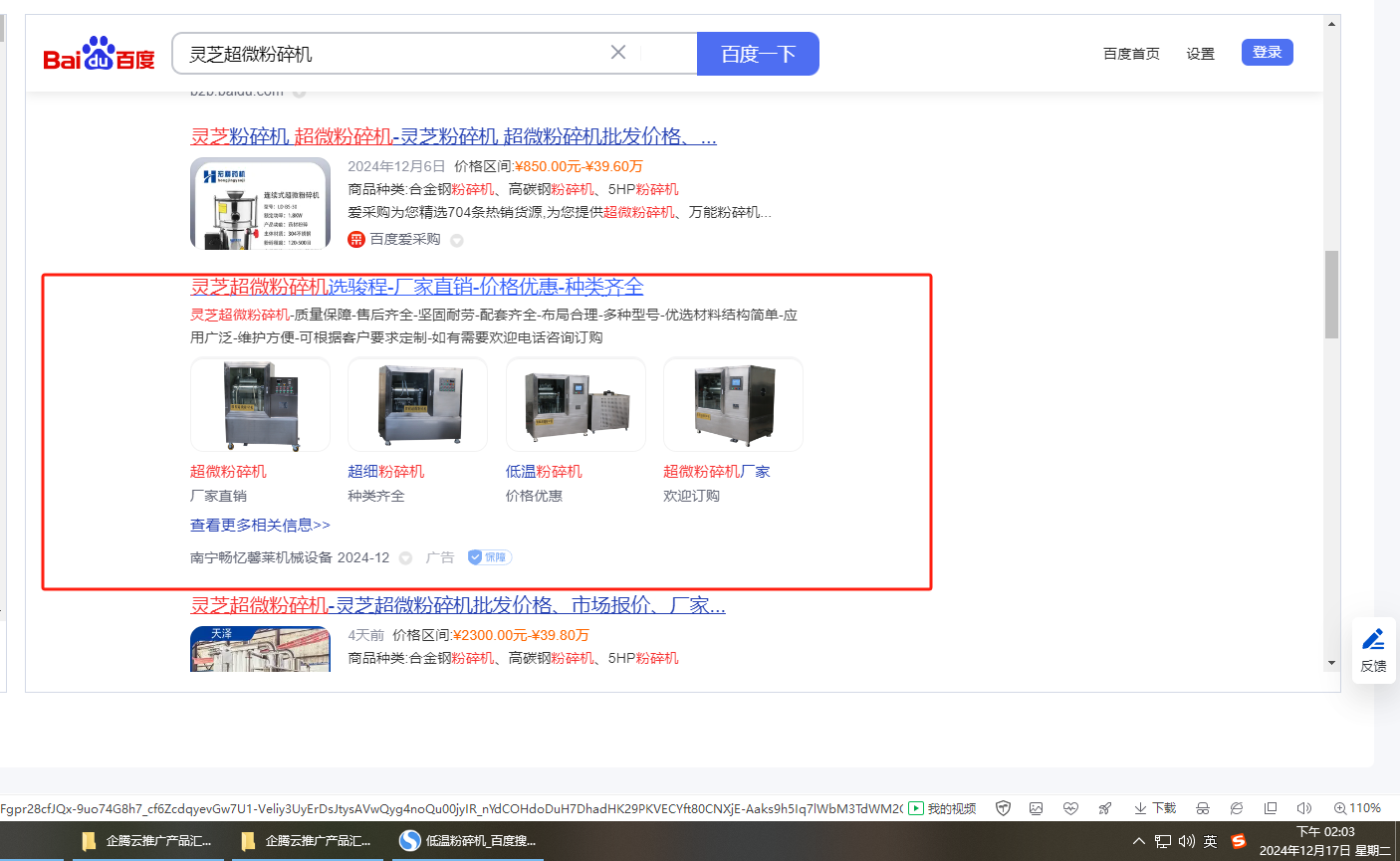Click the 低温粉碎机 product link
The image size is (1400, 861).
tap(544, 472)
